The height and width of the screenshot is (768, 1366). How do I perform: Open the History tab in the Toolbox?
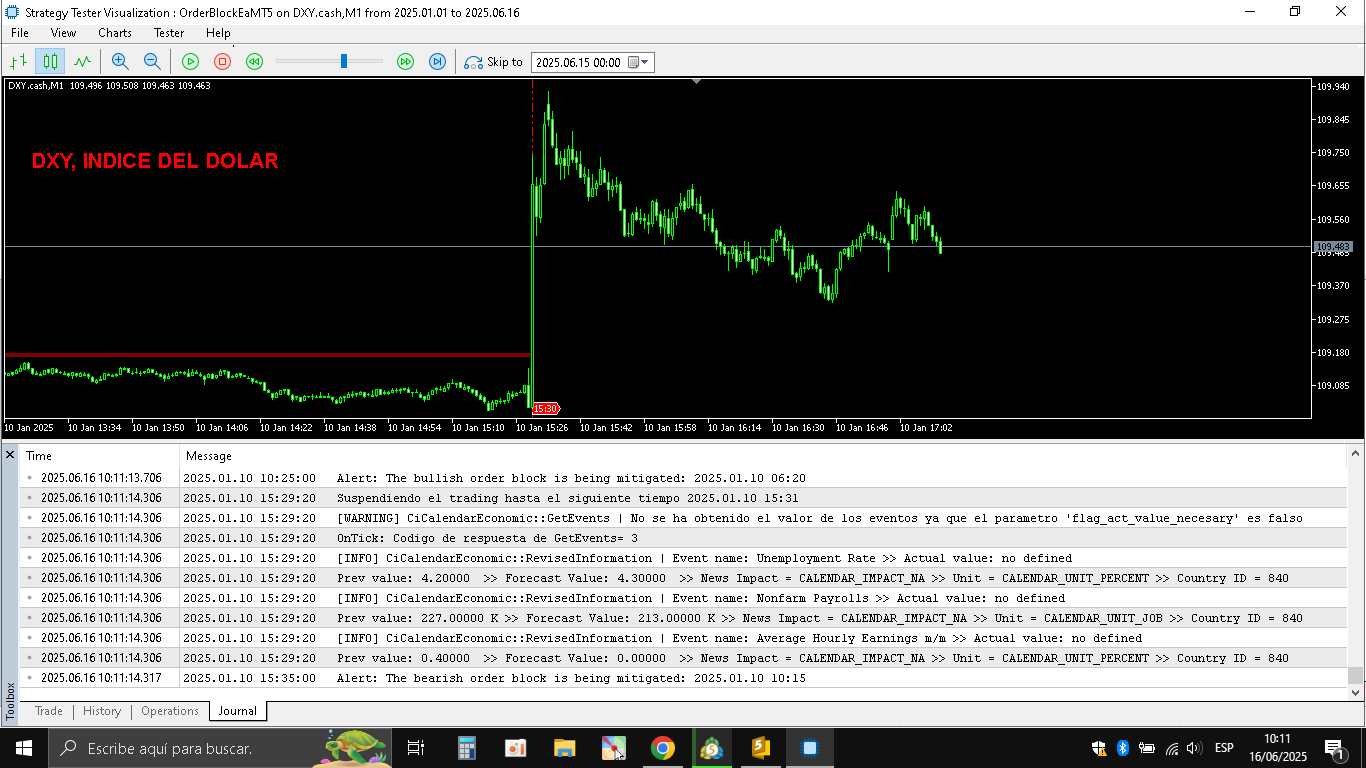point(102,711)
